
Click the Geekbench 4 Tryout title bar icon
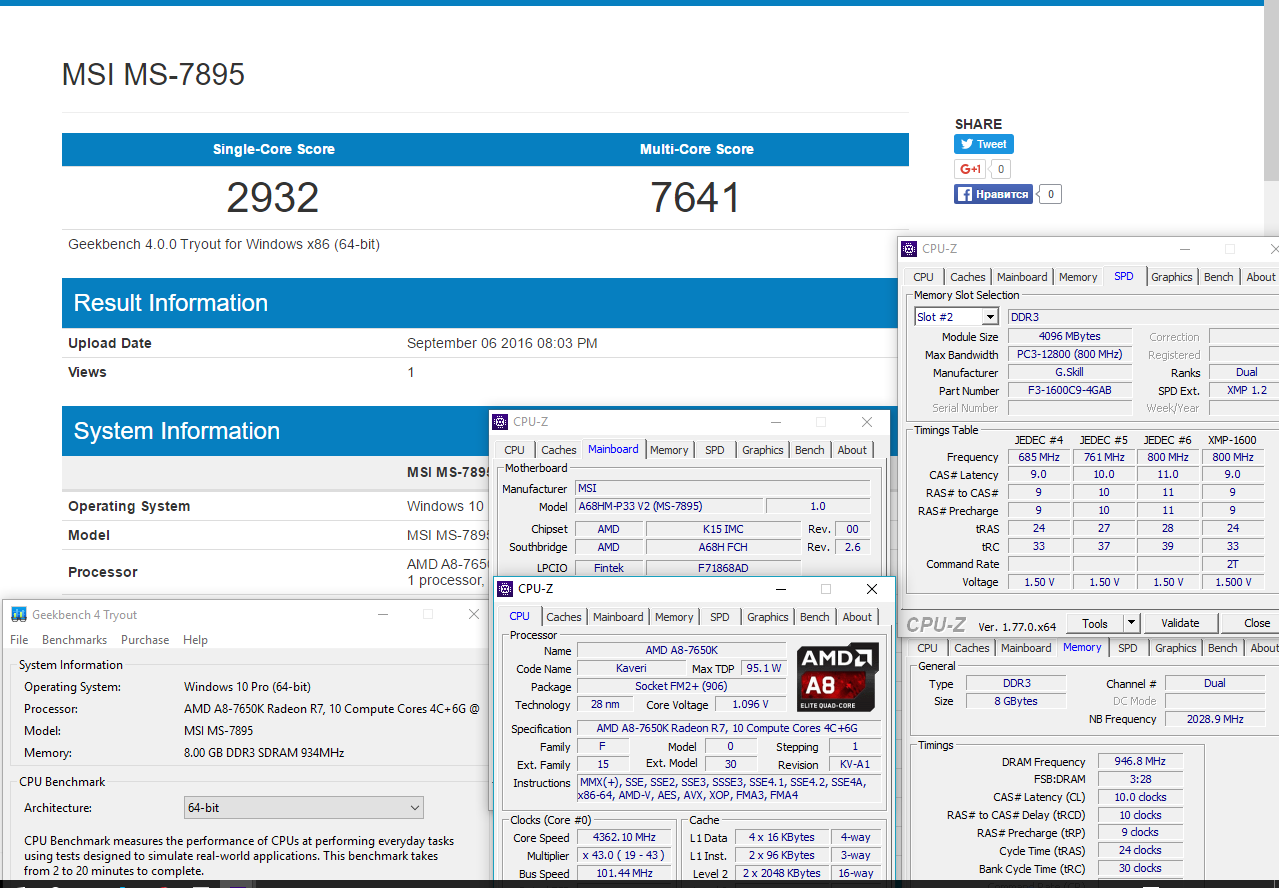coord(19,615)
